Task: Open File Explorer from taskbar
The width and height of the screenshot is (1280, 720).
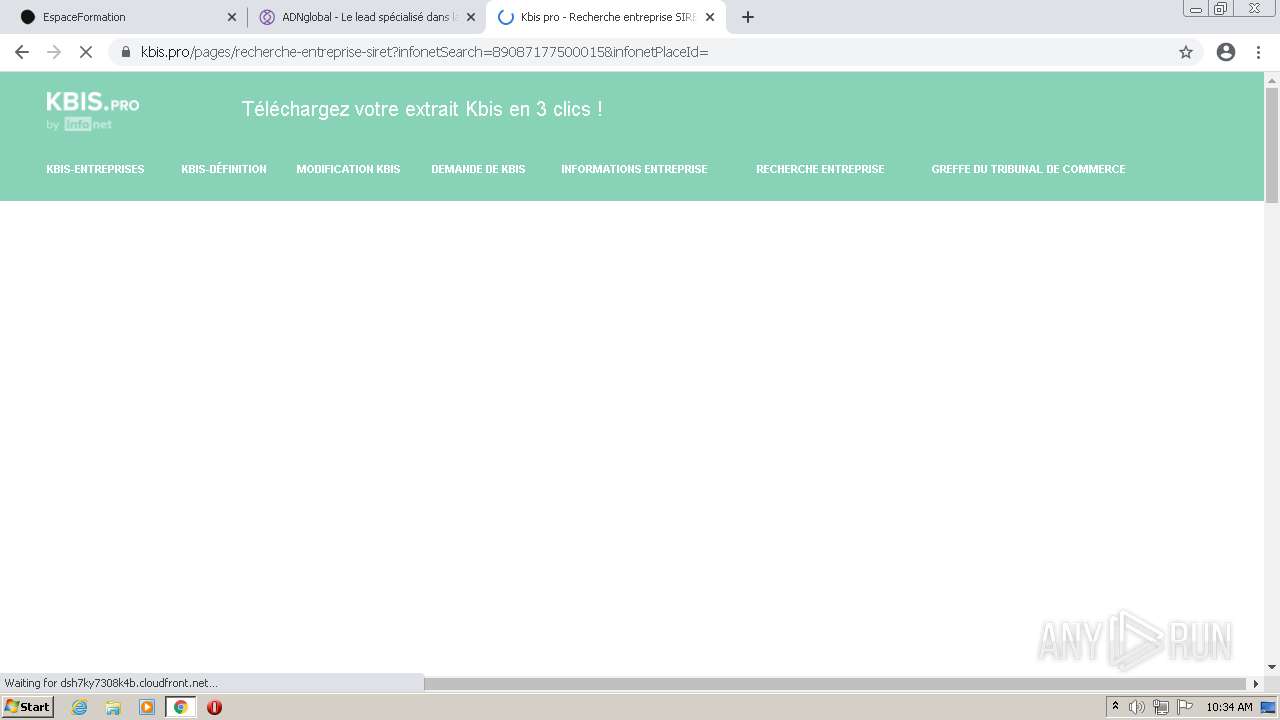Action: [113, 707]
